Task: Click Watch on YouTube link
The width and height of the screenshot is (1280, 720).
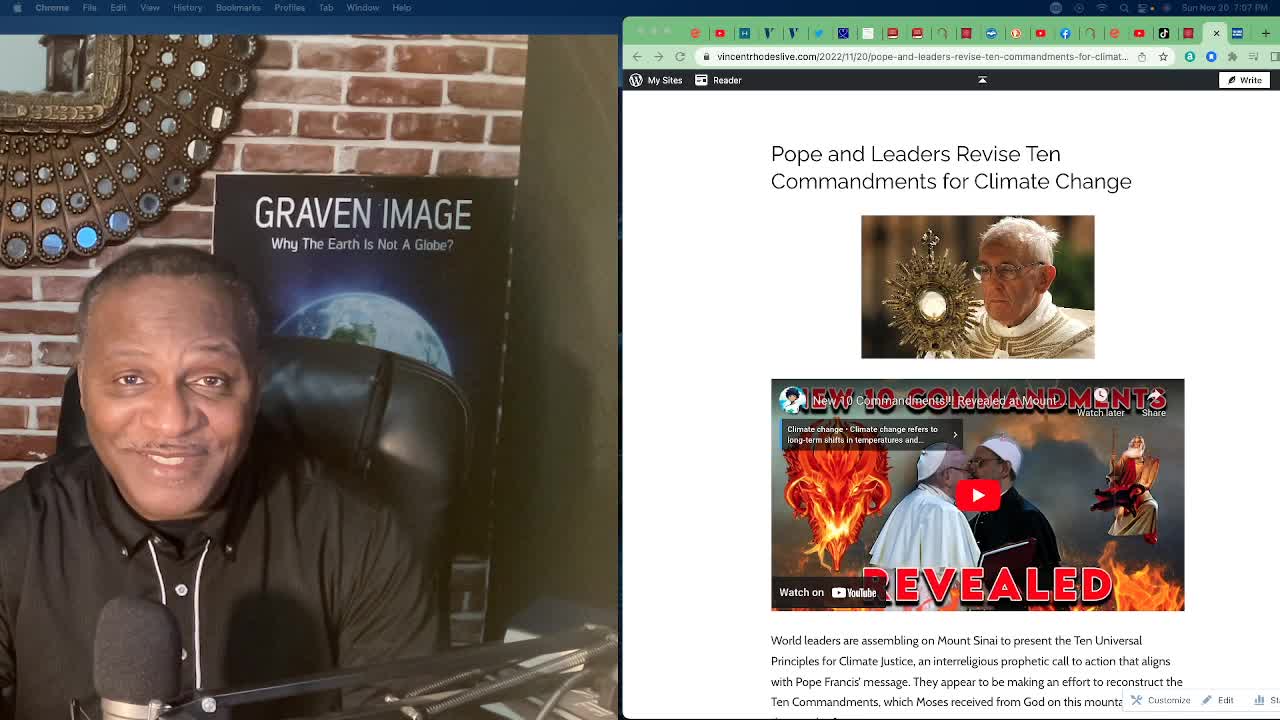Action: (x=828, y=592)
